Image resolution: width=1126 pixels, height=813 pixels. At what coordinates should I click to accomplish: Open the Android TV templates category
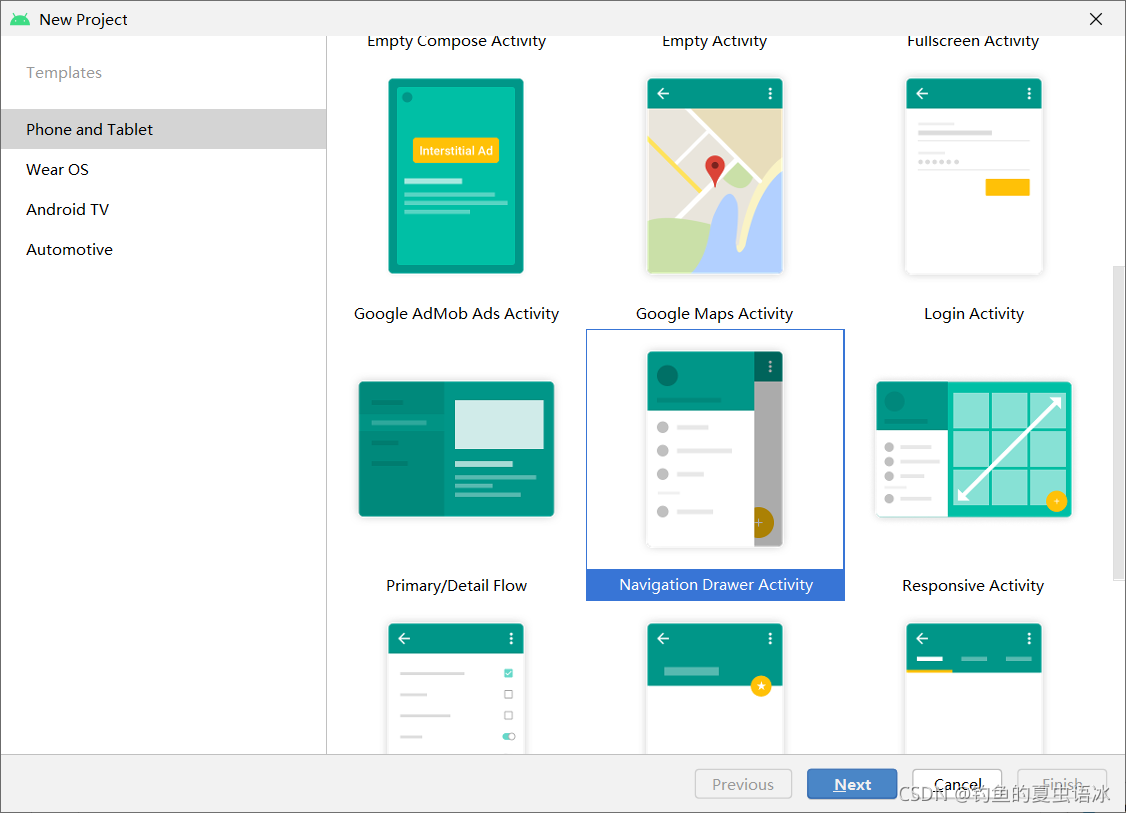tap(164, 210)
